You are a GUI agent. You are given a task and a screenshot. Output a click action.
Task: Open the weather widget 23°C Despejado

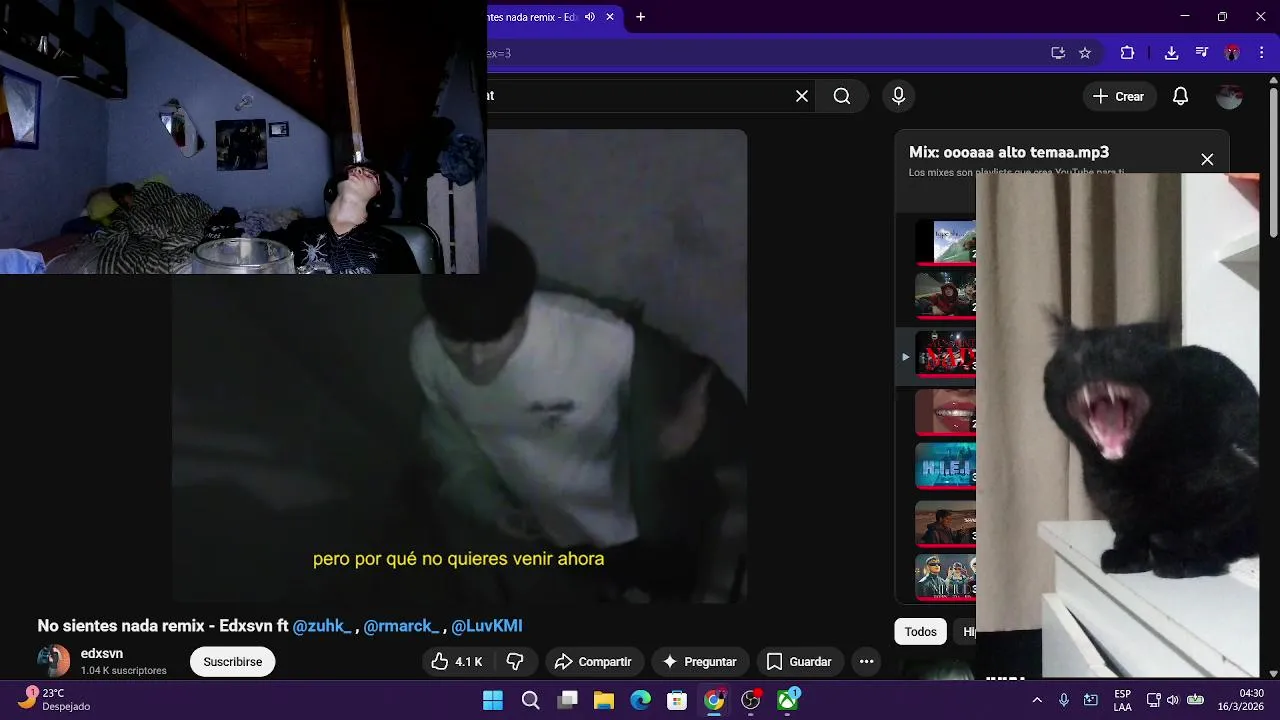[56, 700]
